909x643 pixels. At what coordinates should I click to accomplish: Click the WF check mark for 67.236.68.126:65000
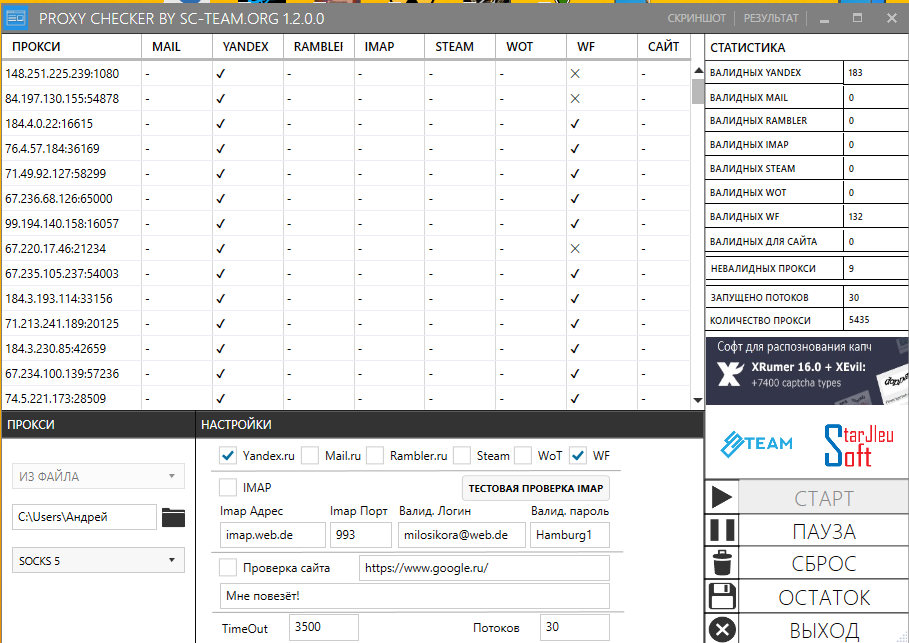[x=575, y=198]
